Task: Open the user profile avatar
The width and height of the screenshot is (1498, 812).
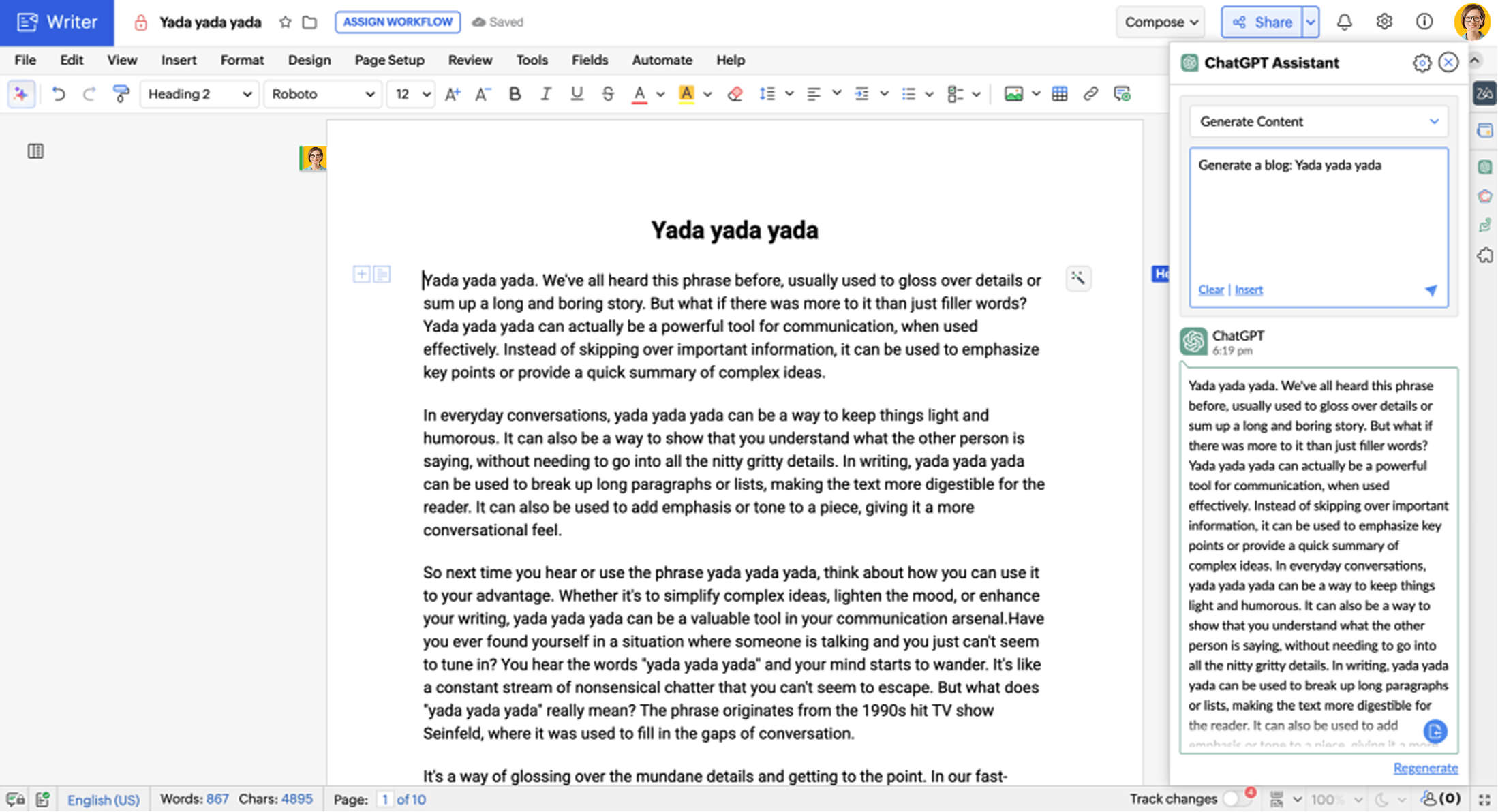Action: [x=1471, y=22]
